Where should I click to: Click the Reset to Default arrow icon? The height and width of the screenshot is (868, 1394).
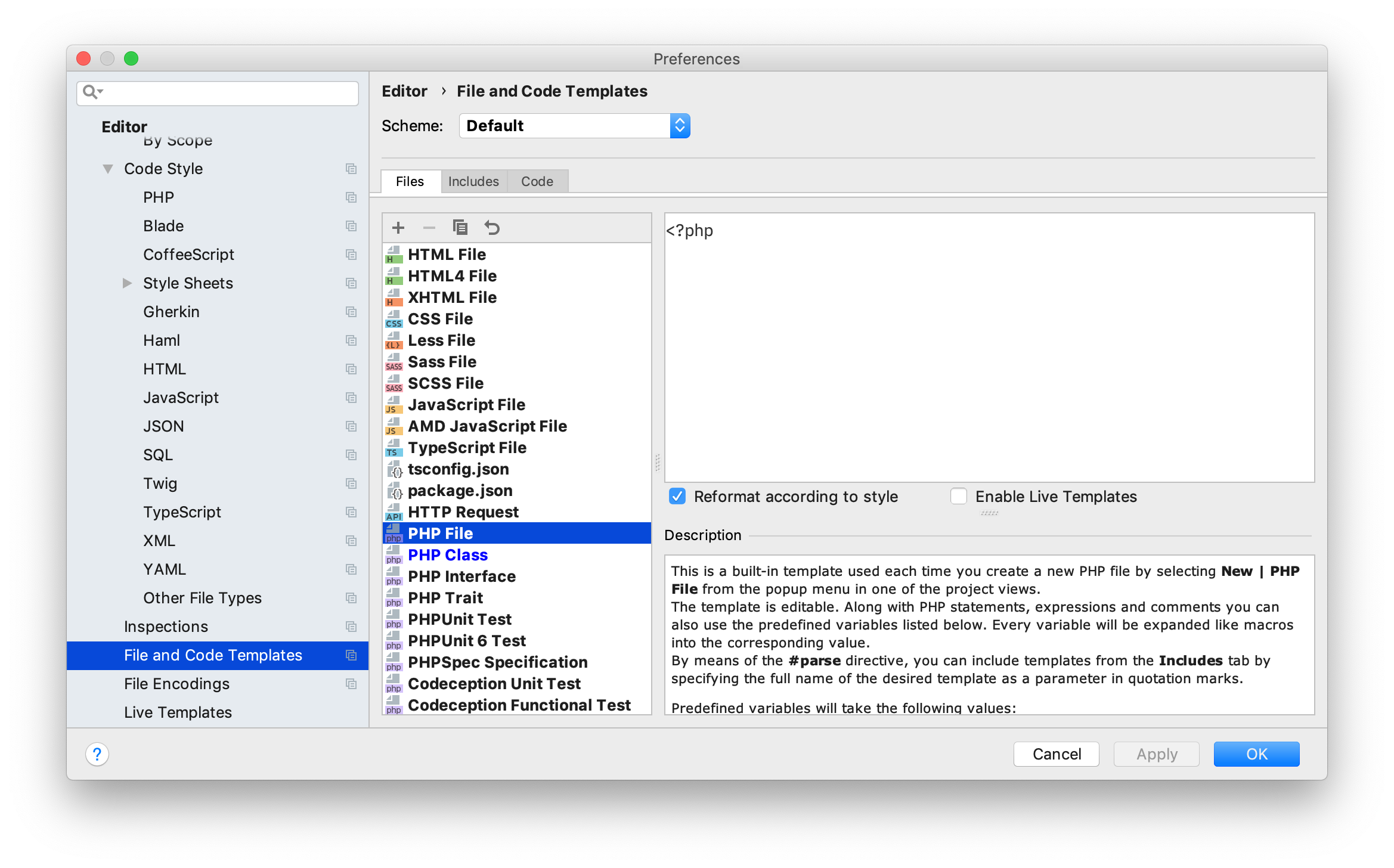click(492, 228)
